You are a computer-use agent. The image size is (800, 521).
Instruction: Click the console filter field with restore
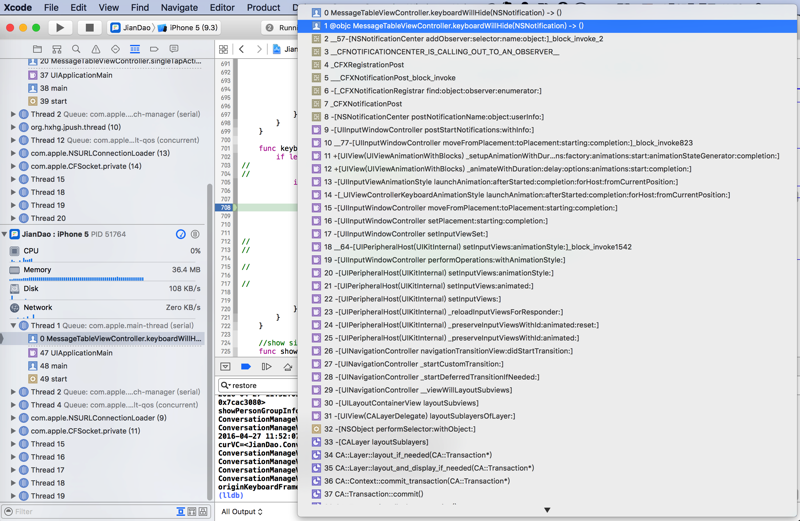coord(258,386)
